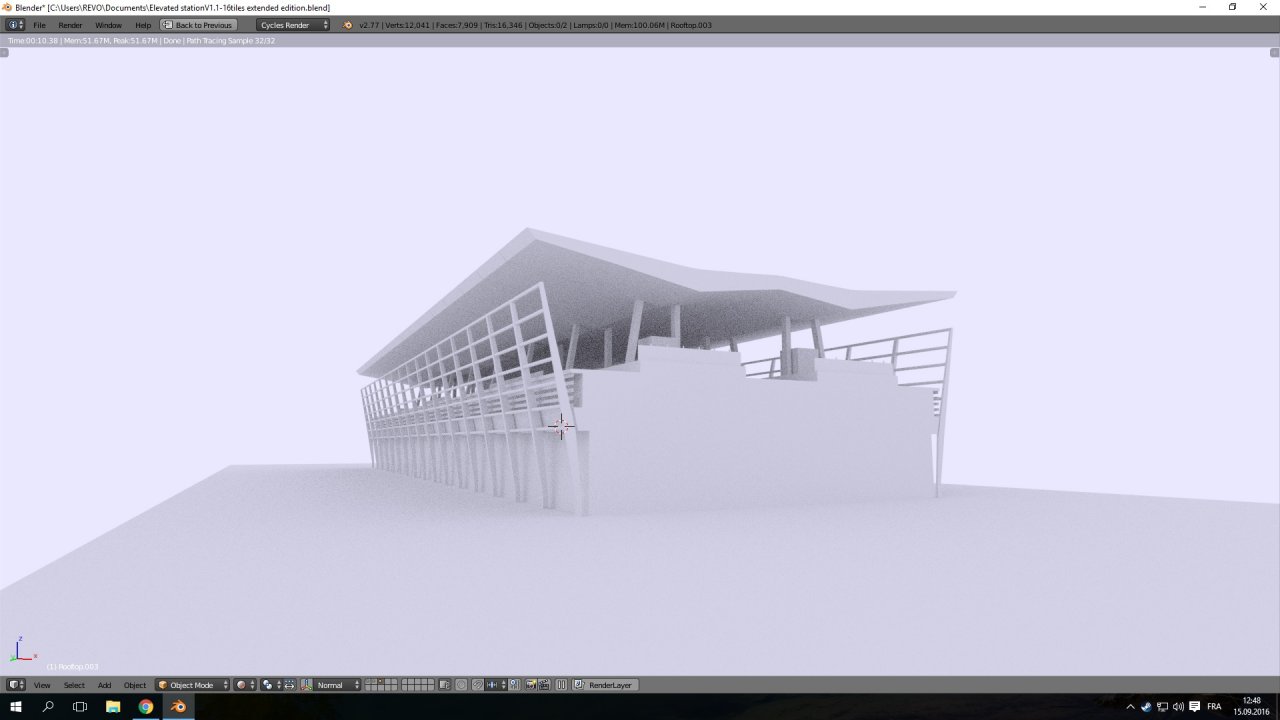The image size is (1280, 720).
Task: Open the 3D view editor type selector
Action: point(16,685)
